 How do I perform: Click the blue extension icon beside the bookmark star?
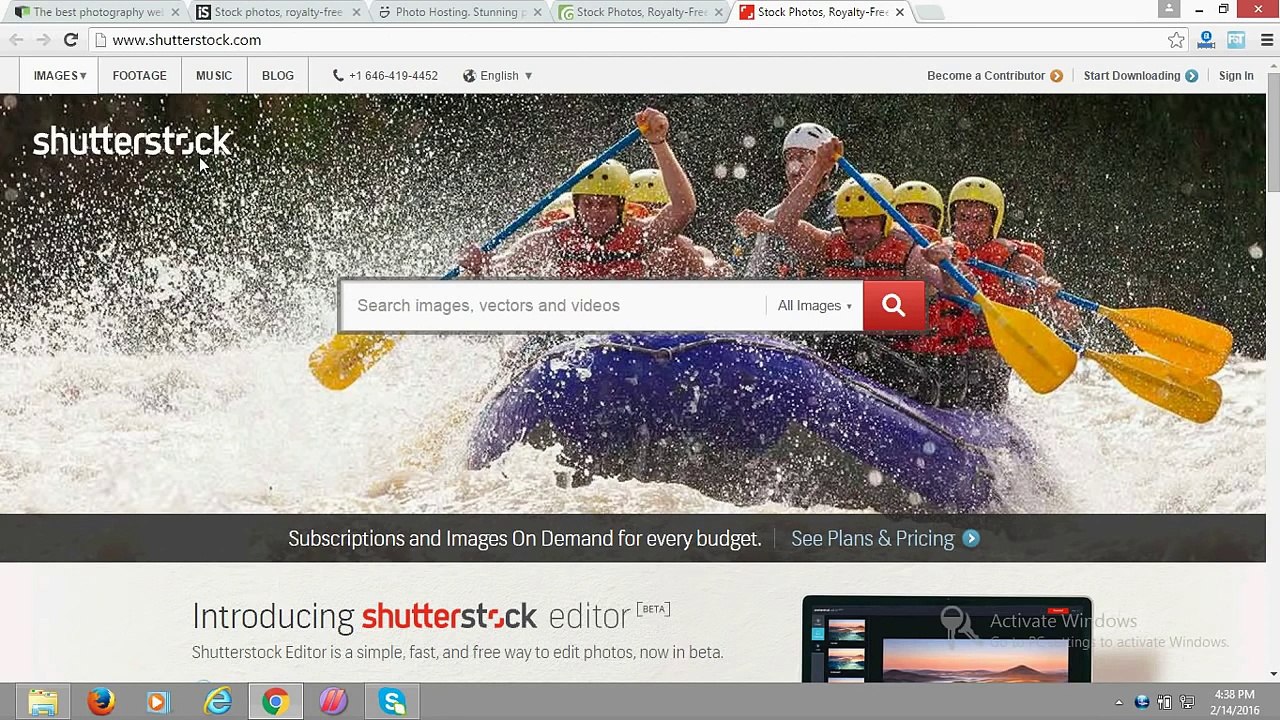pos(1206,40)
